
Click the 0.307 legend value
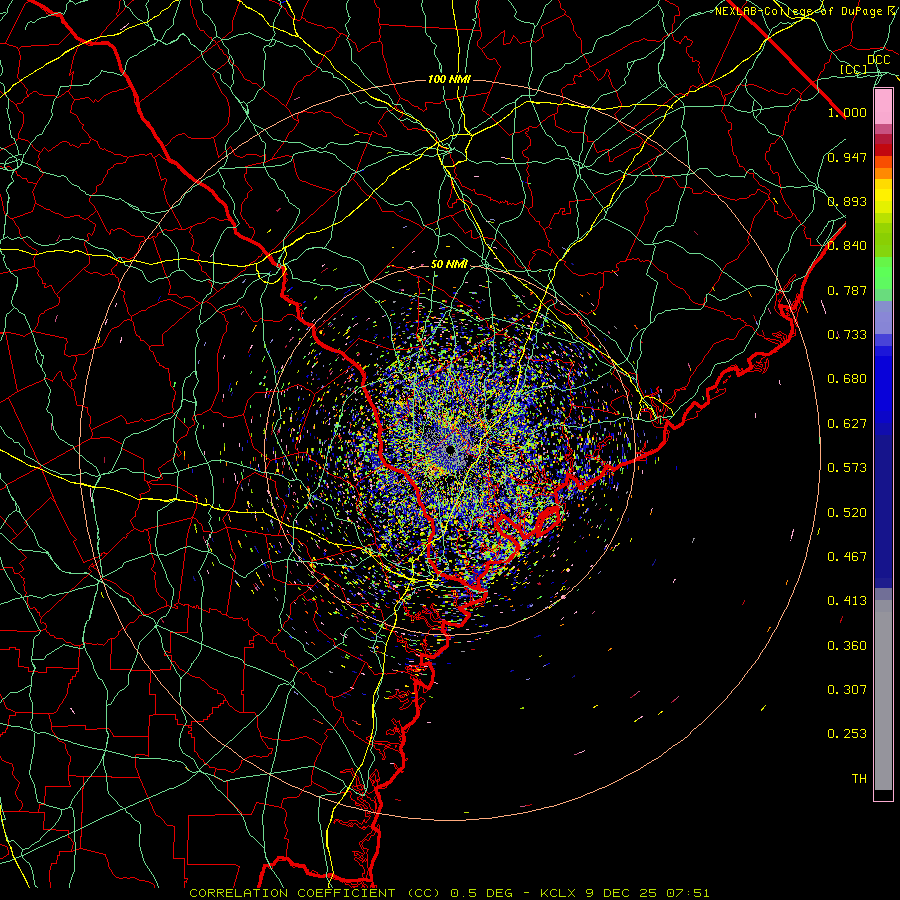(x=847, y=690)
